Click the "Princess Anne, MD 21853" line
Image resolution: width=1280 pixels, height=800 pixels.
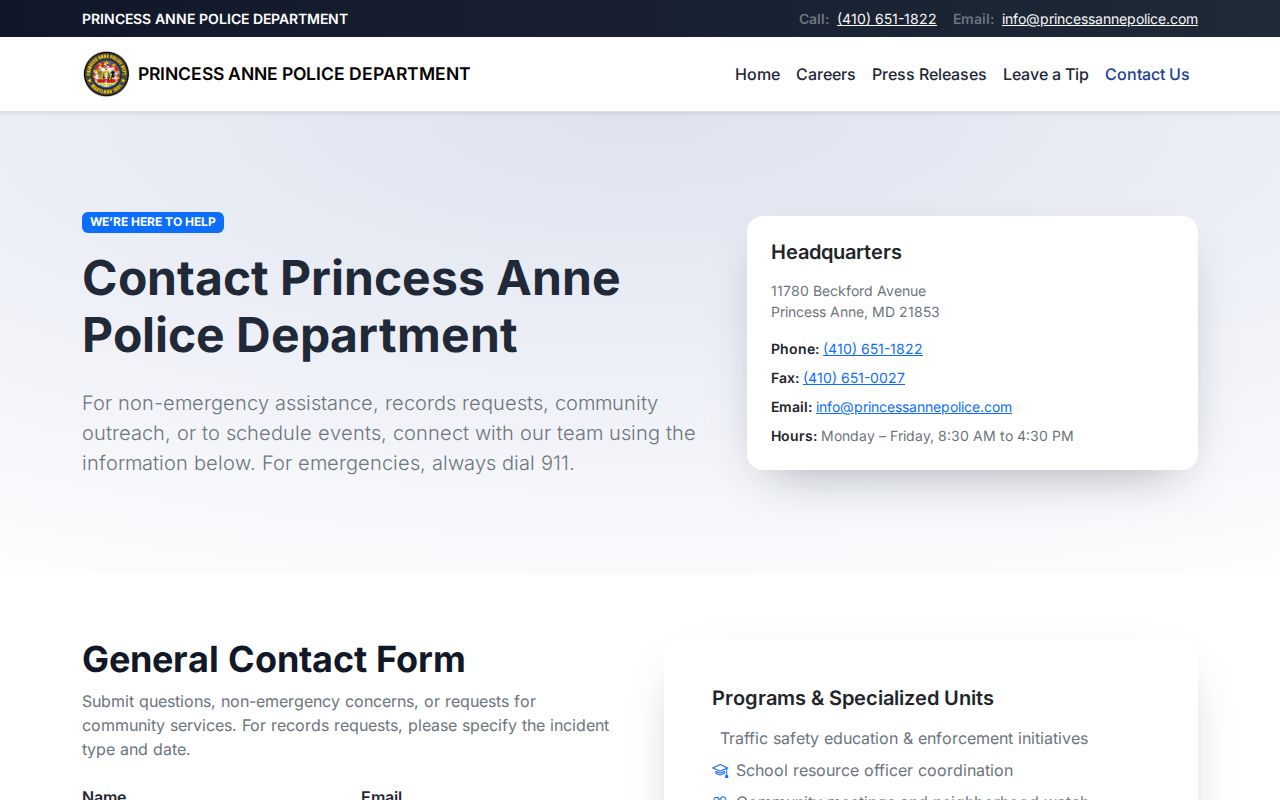coord(855,312)
